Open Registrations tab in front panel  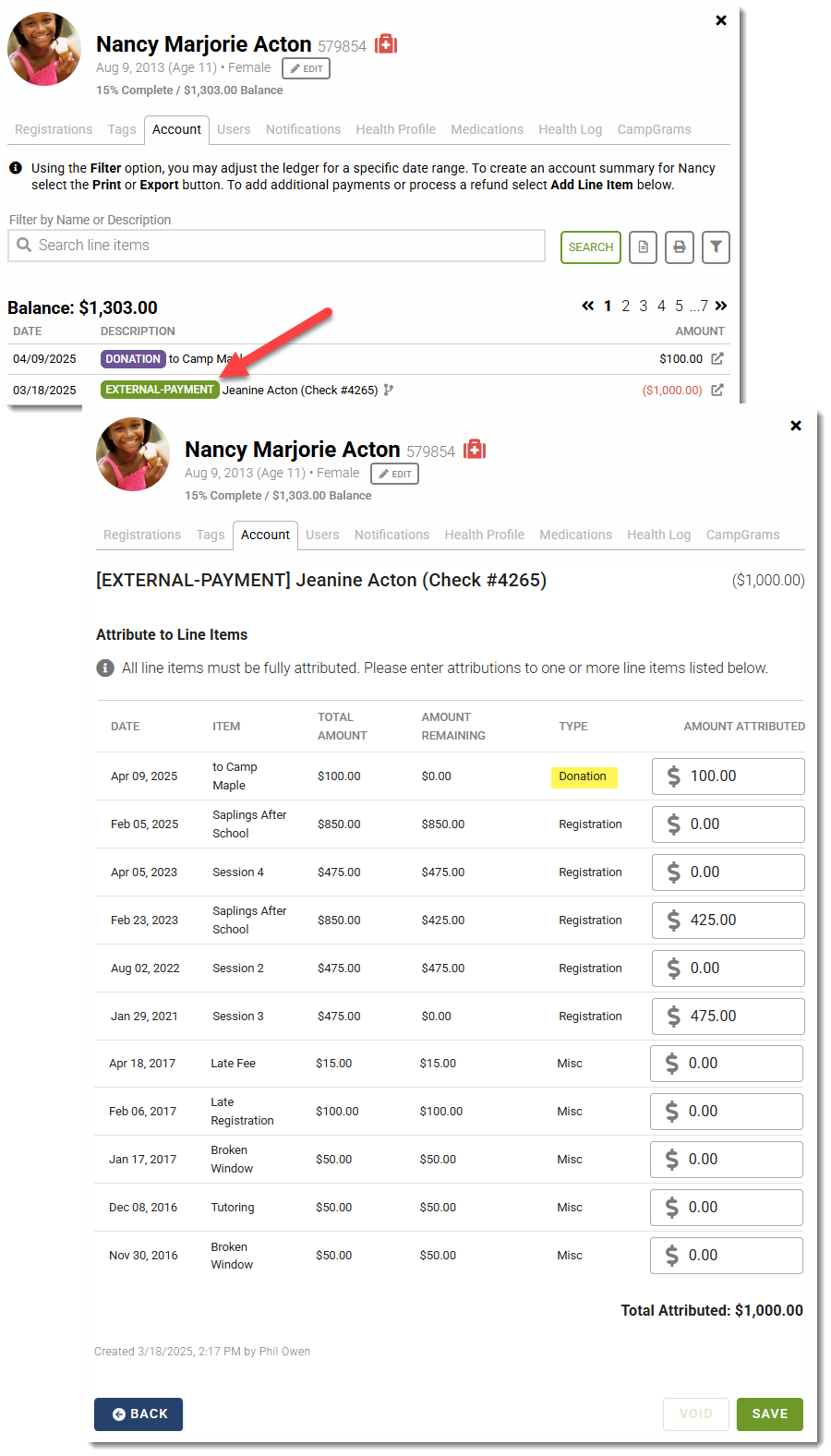(x=142, y=535)
